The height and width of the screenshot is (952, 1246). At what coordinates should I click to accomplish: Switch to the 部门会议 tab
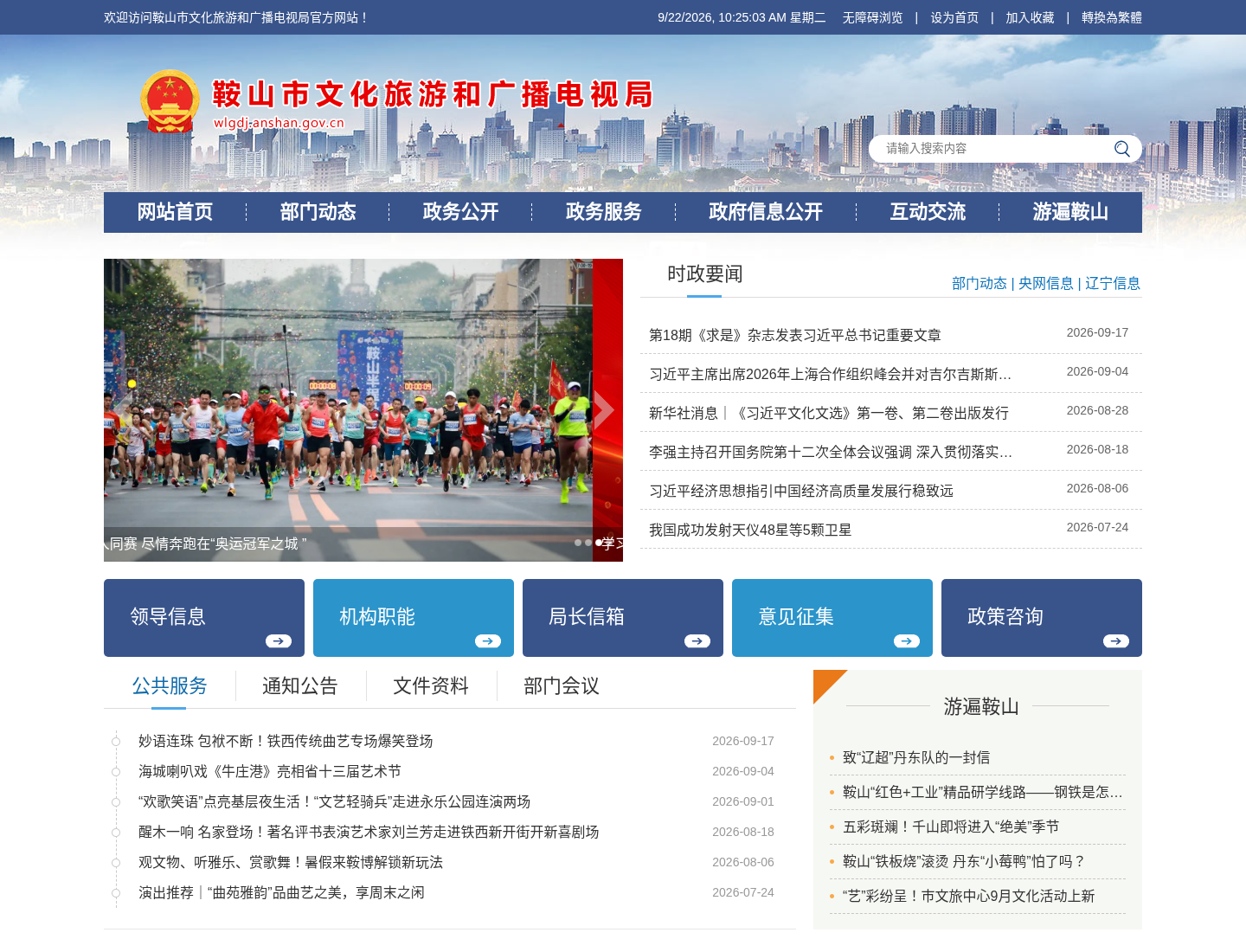[x=562, y=686]
